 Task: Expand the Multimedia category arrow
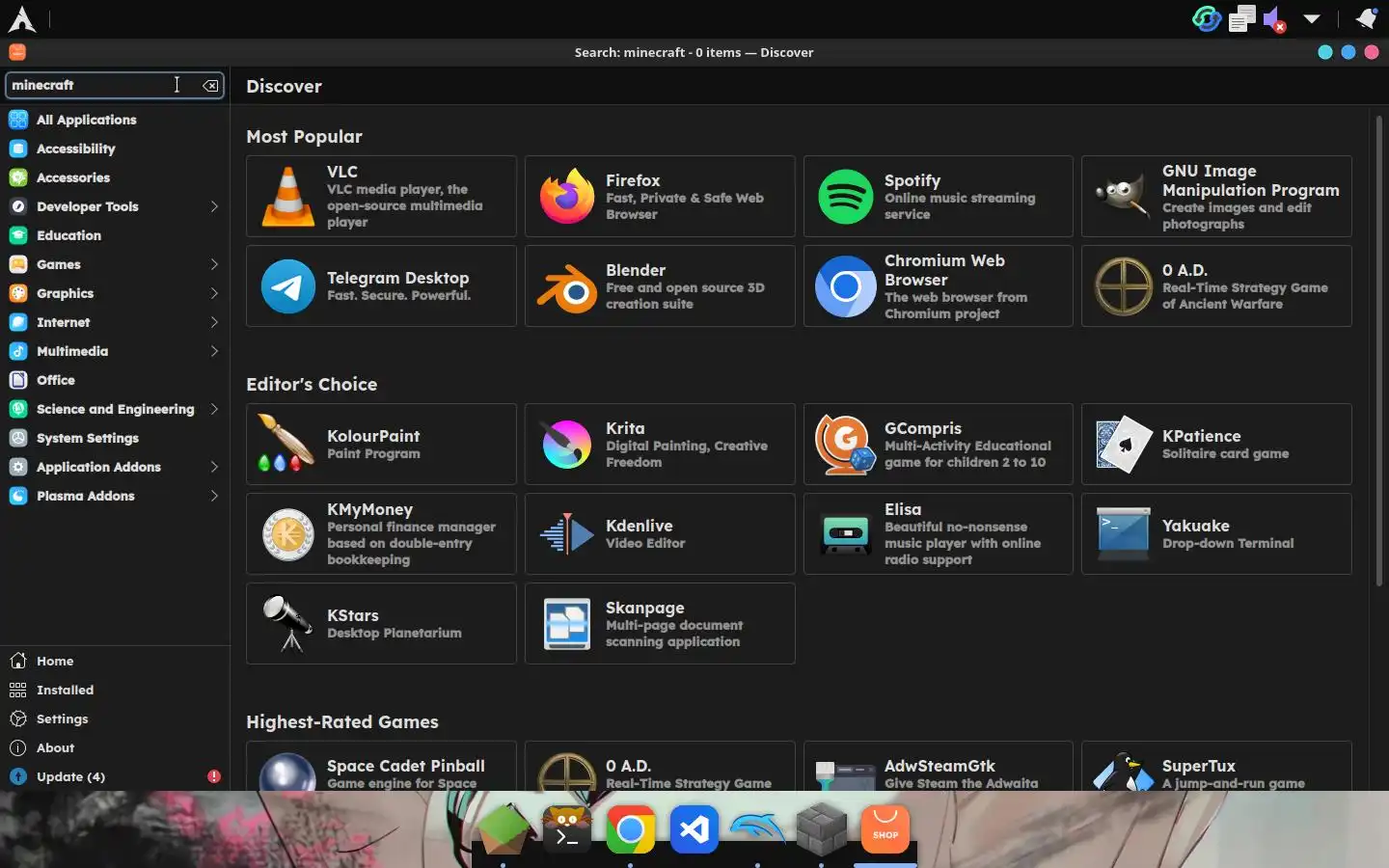(x=214, y=351)
